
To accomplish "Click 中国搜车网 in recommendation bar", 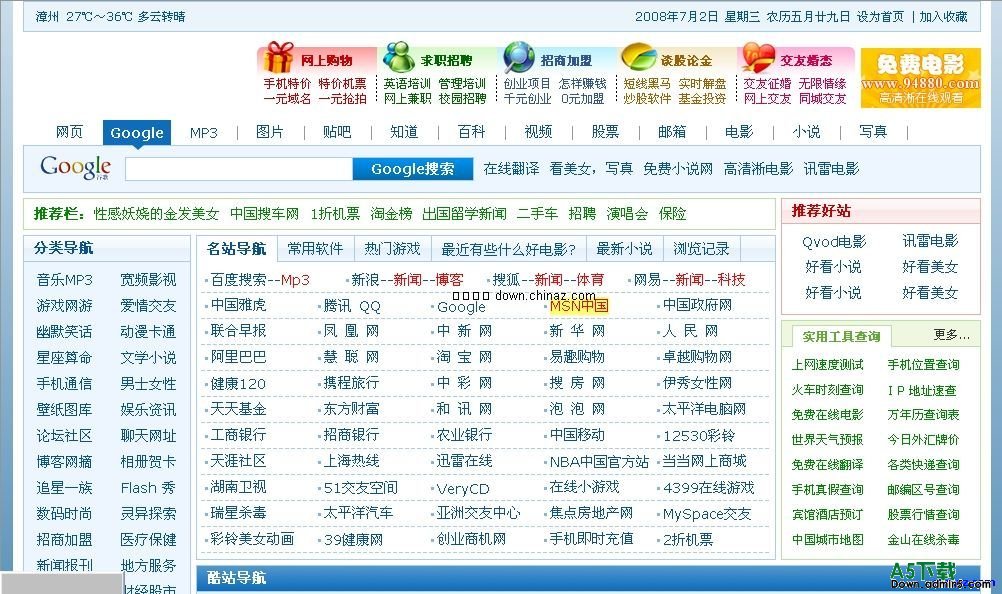I will (x=265, y=213).
